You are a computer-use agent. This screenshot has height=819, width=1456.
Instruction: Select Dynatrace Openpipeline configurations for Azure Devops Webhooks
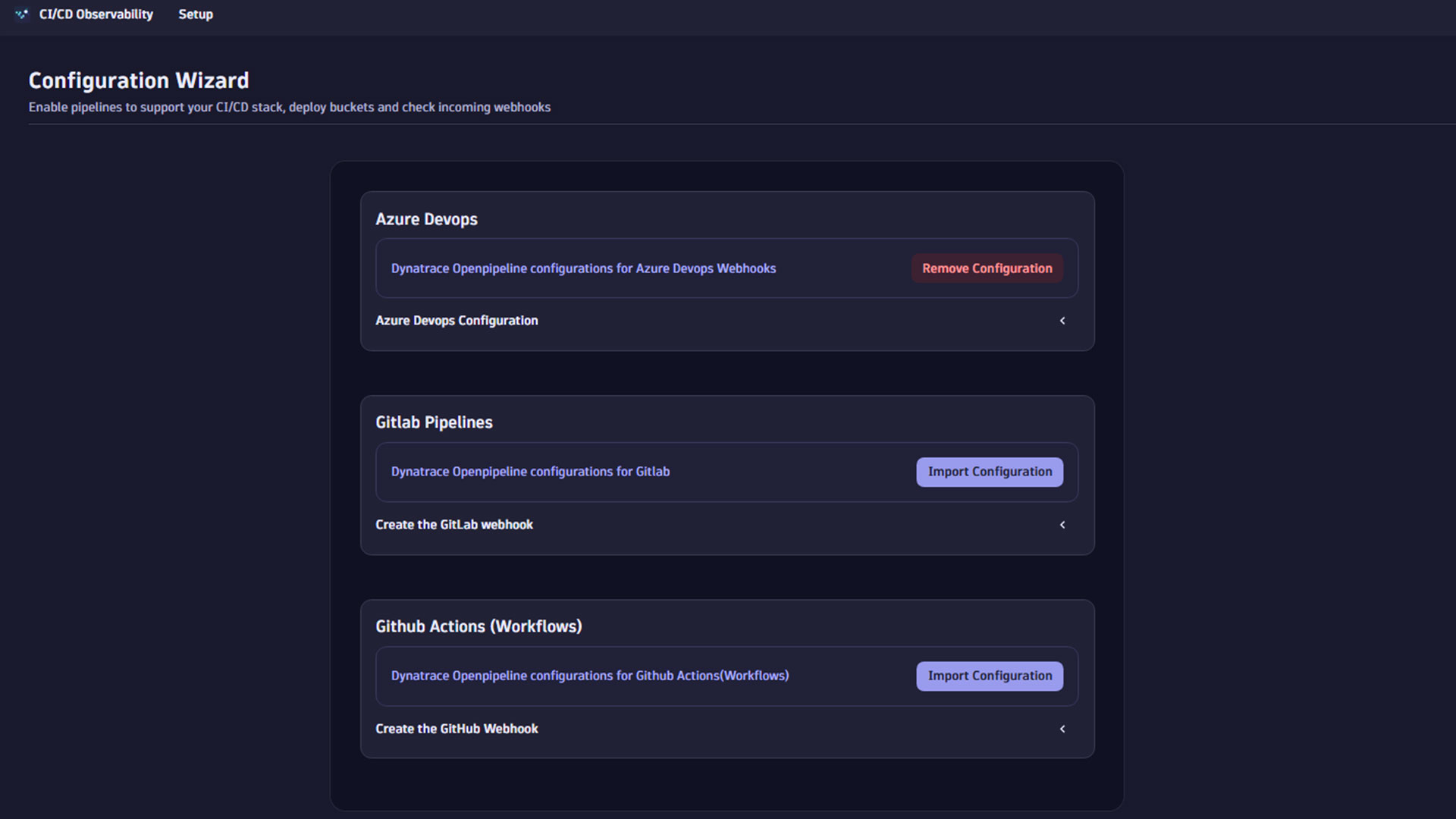click(583, 268)
